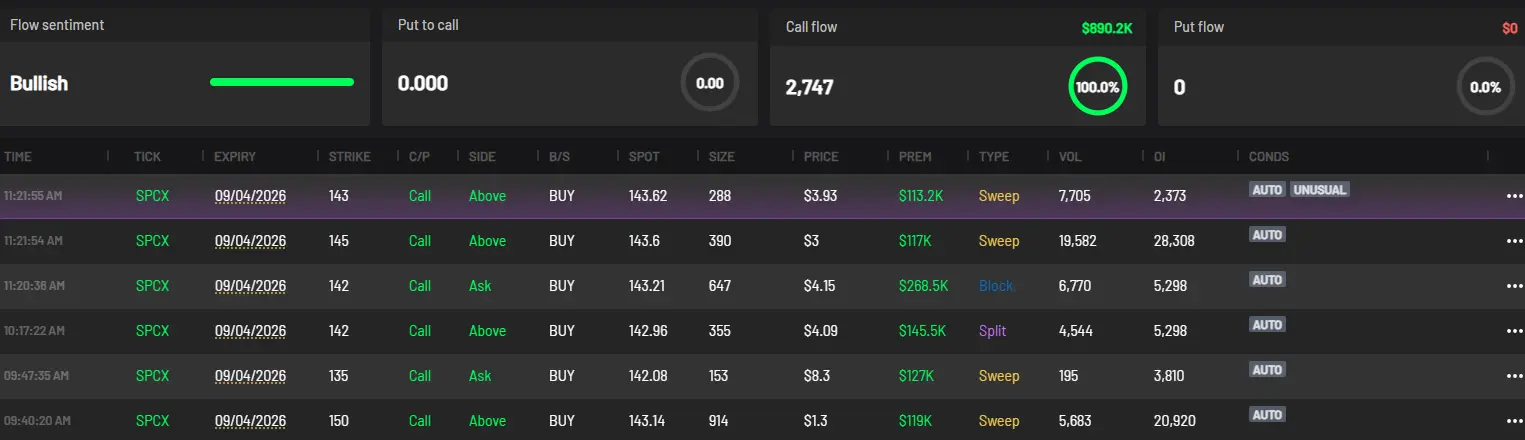Click the Put to call 0.00 ring gauge
This screenshot has width=1525, height=440.
tap(710, 84)
